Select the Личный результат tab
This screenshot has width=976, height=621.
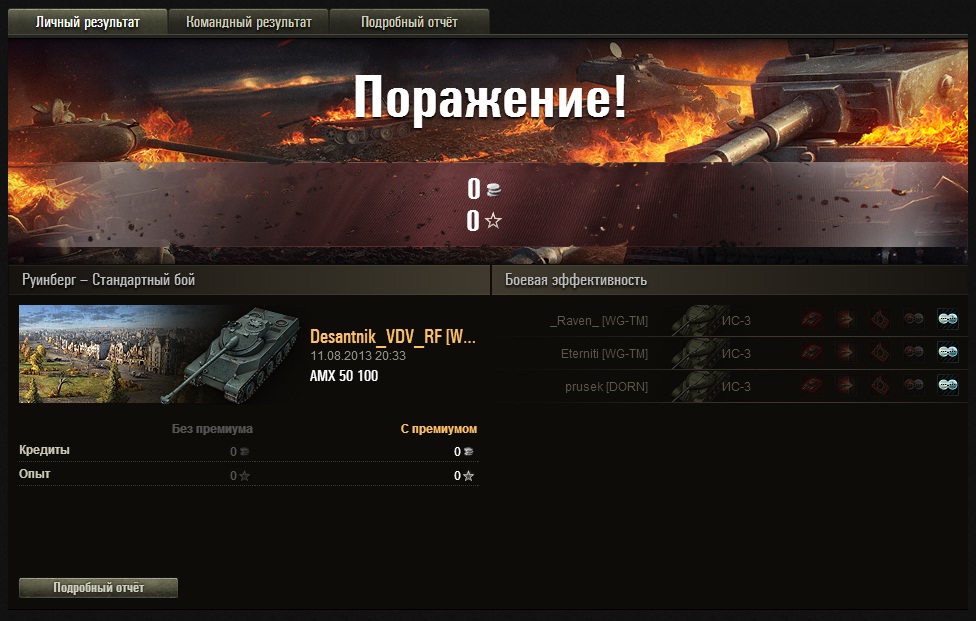[x=88, y=22]
